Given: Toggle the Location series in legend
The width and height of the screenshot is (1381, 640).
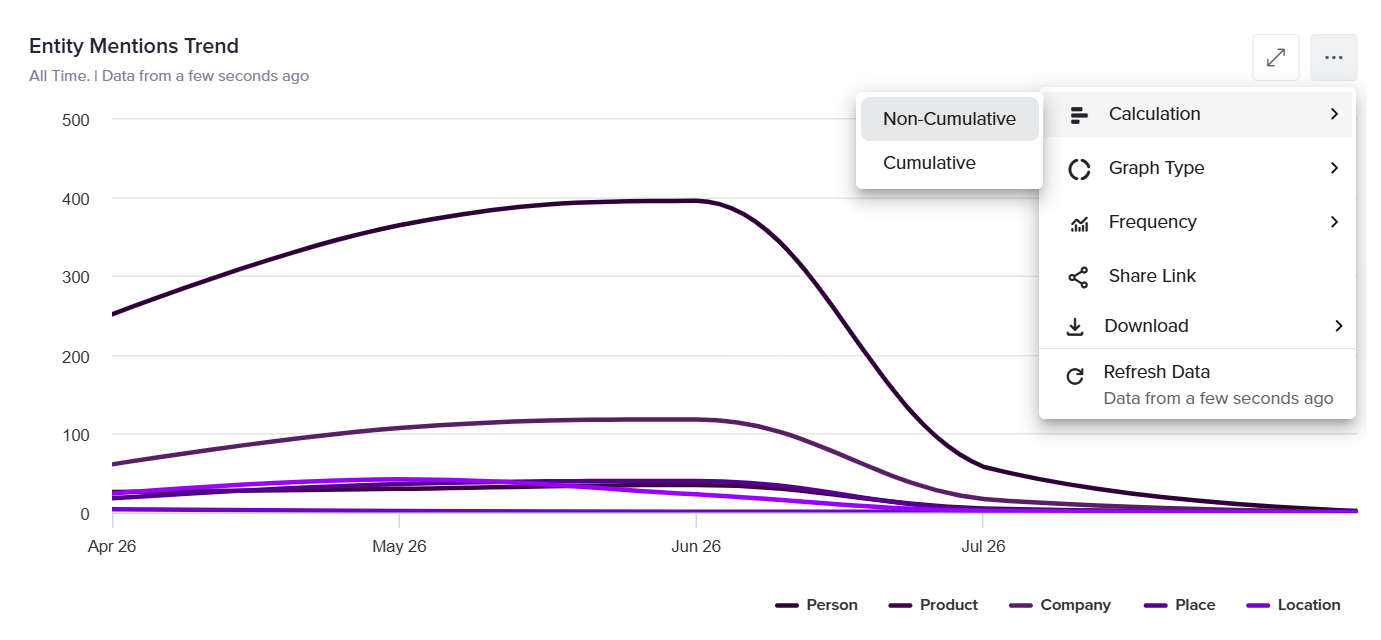Looking at the screenshot, I should (x=1294, y=605).
